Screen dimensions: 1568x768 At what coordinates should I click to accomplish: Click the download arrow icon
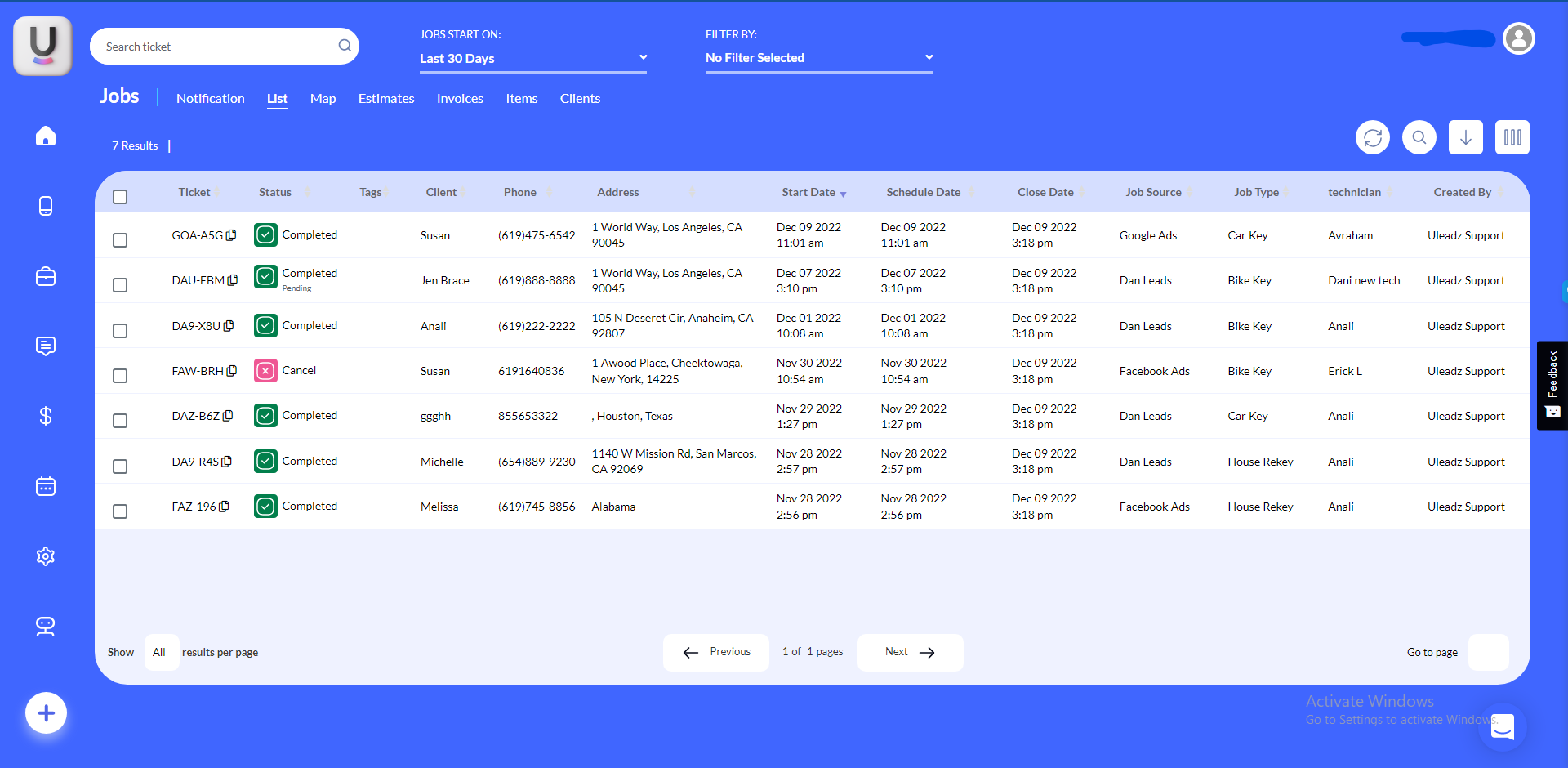(x=1465, y=137)
